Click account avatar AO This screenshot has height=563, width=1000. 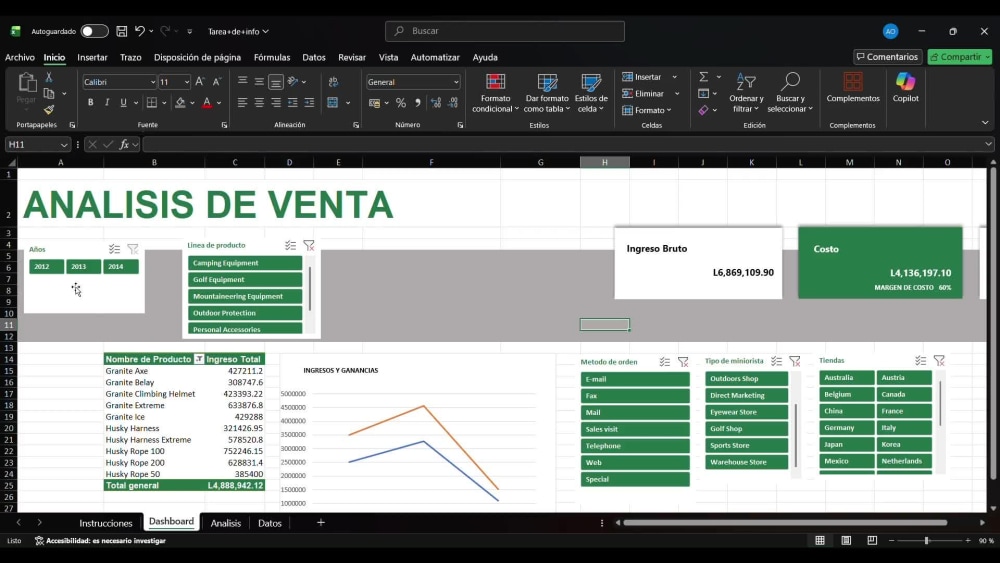[x=890, y=31]
